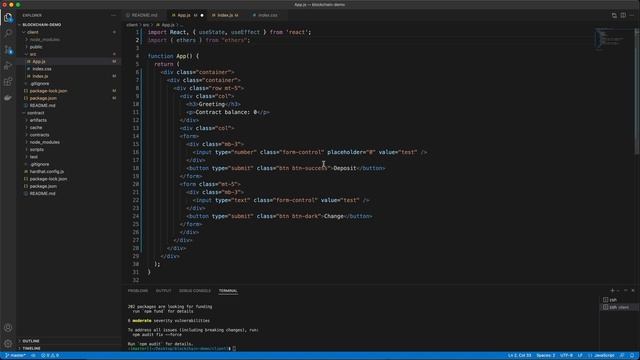Viewport: 640px width, 360px height.
Task: Click the synchronize changes icon in status bar
Action: point(33,356)
